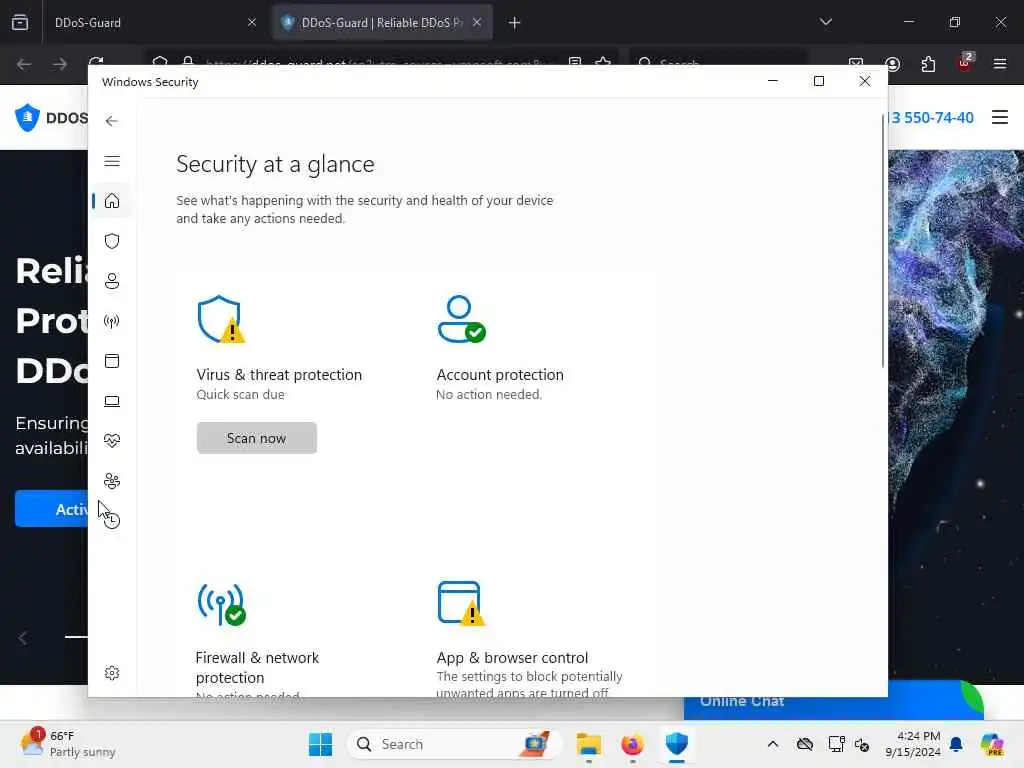
Task: Start a quick scan with Scan now
Action: [x=257, y=438]
